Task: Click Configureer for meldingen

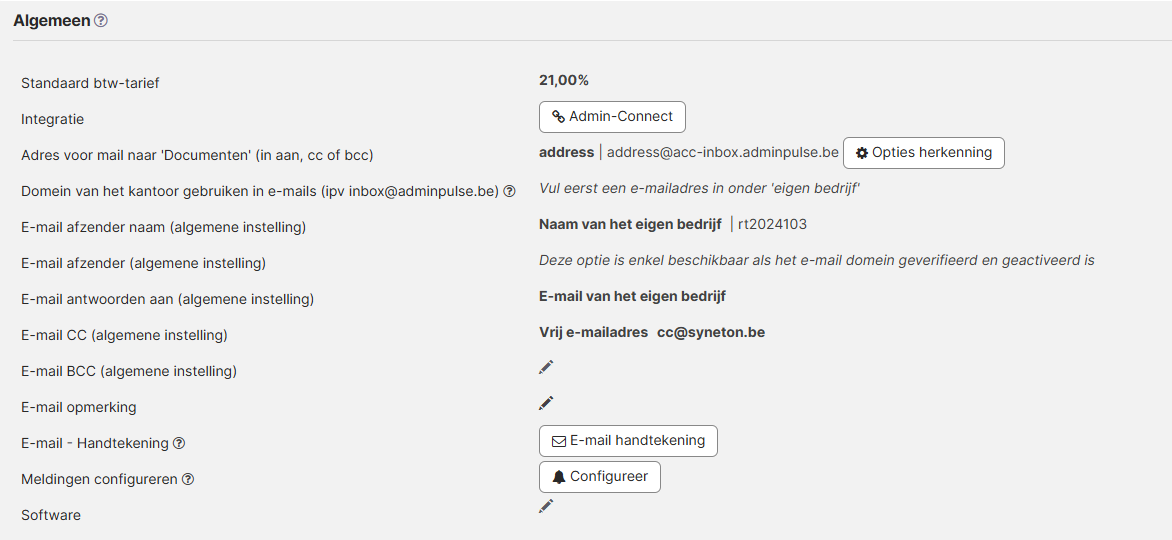Action: click(599, 477)
